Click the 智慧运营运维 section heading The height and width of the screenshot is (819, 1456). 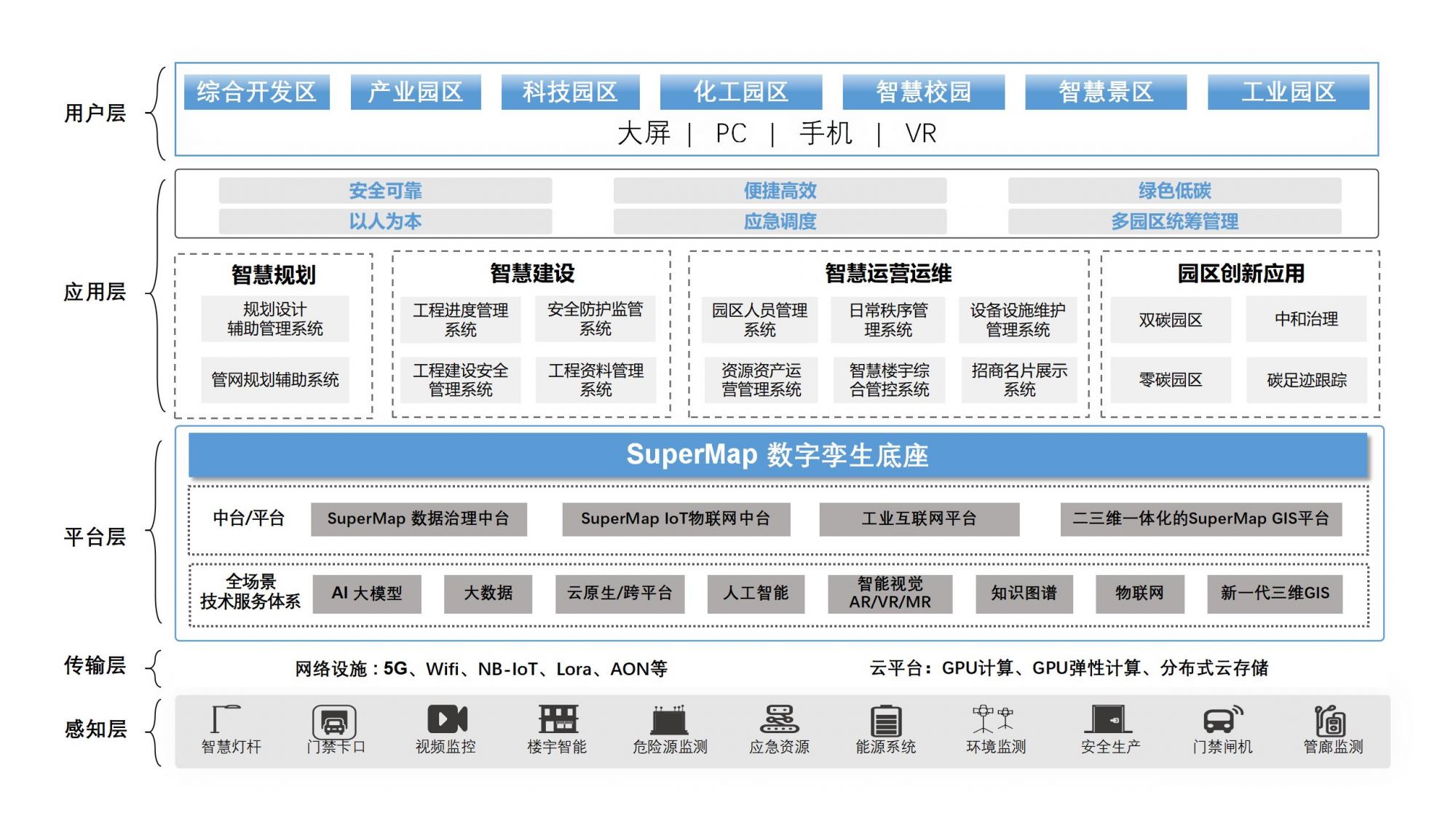(x=888, y=274)
